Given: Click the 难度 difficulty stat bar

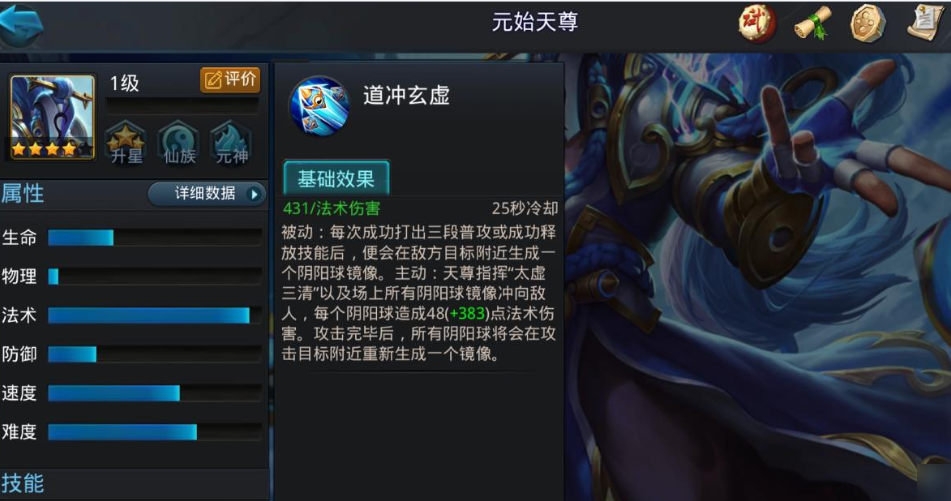Looking at the screenshot, I should point(155,432).
